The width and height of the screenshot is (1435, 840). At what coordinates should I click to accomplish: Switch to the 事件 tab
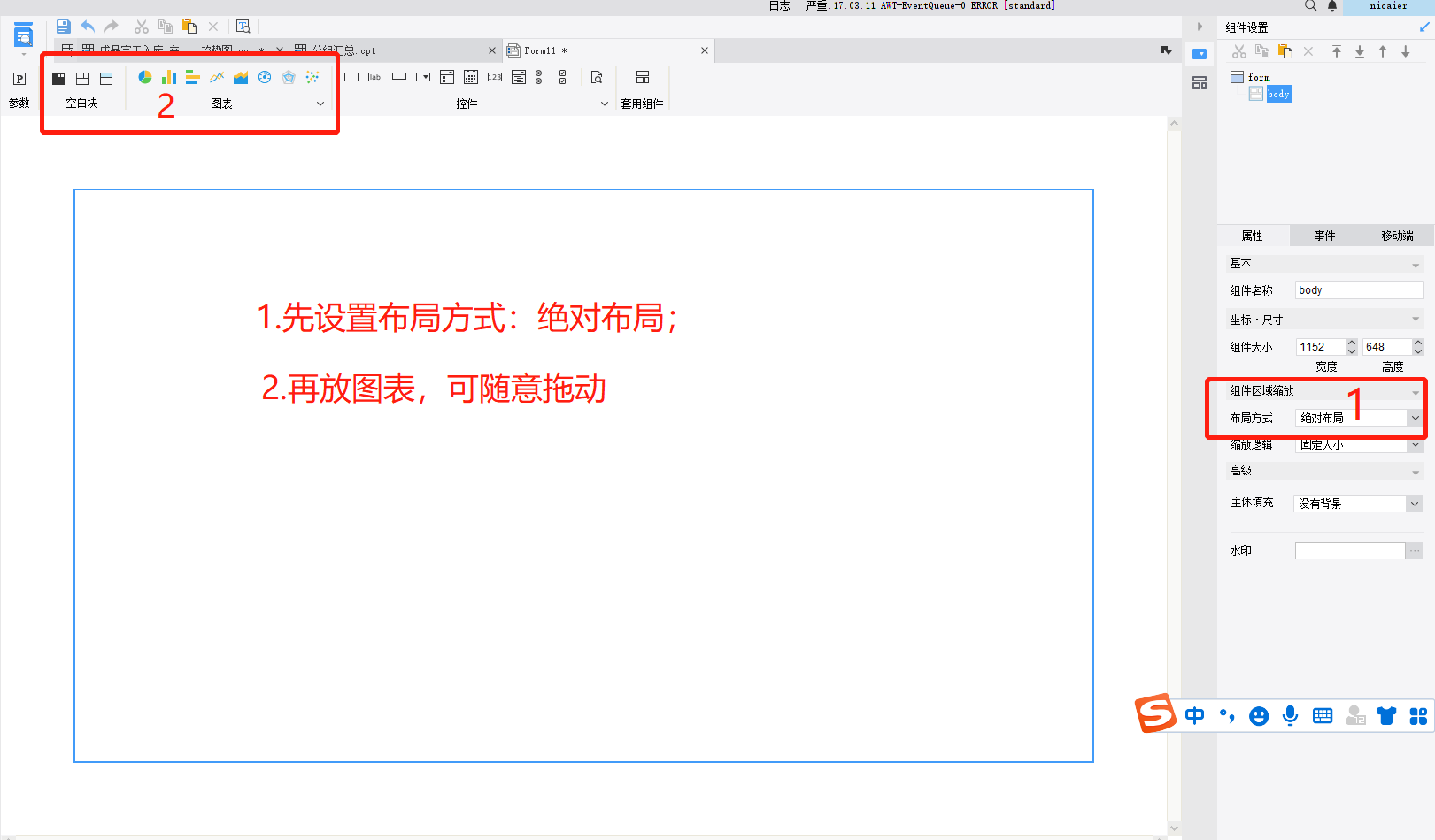click(x=1325, y=235)
